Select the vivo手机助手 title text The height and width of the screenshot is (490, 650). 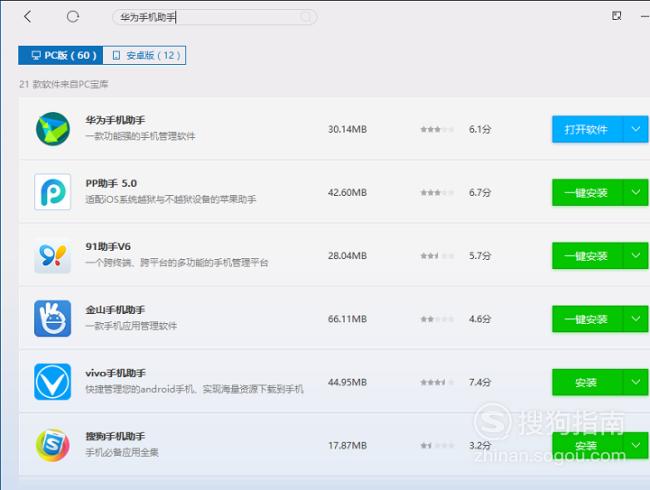tap(115, 373)
